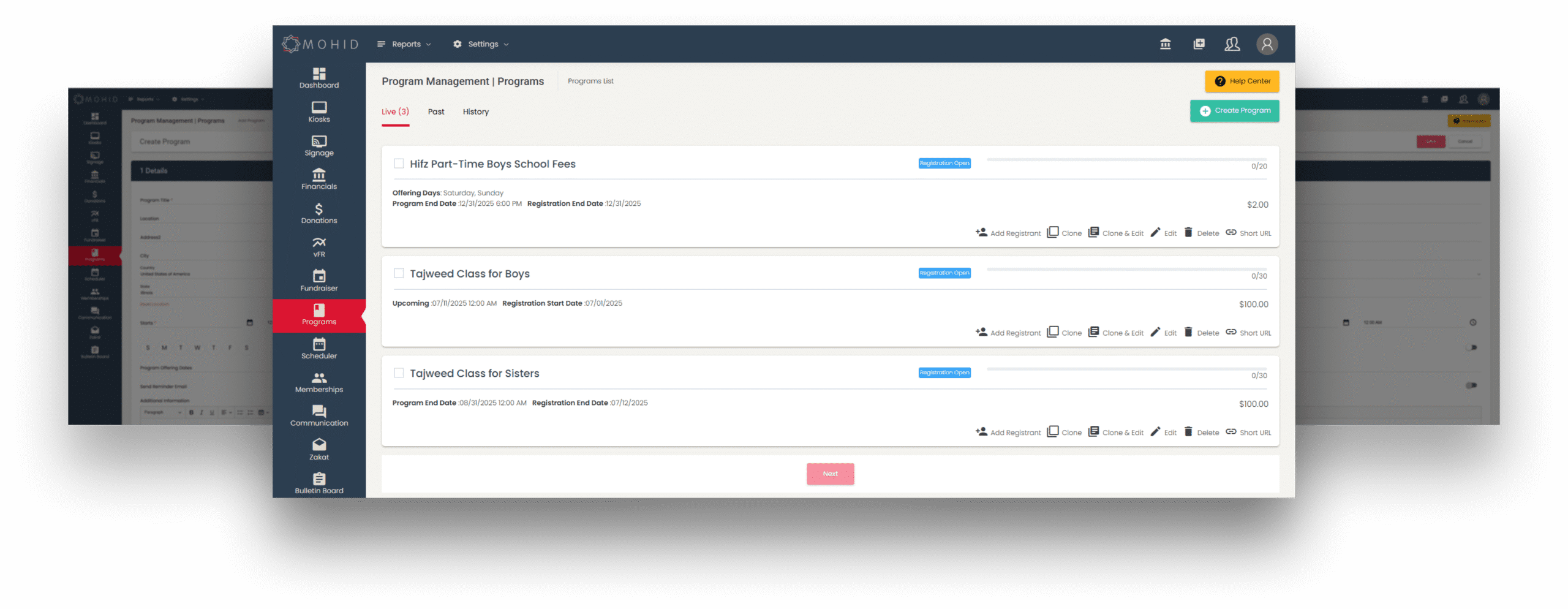
Task: Click the Create Program button
Action: (1234, 111)
